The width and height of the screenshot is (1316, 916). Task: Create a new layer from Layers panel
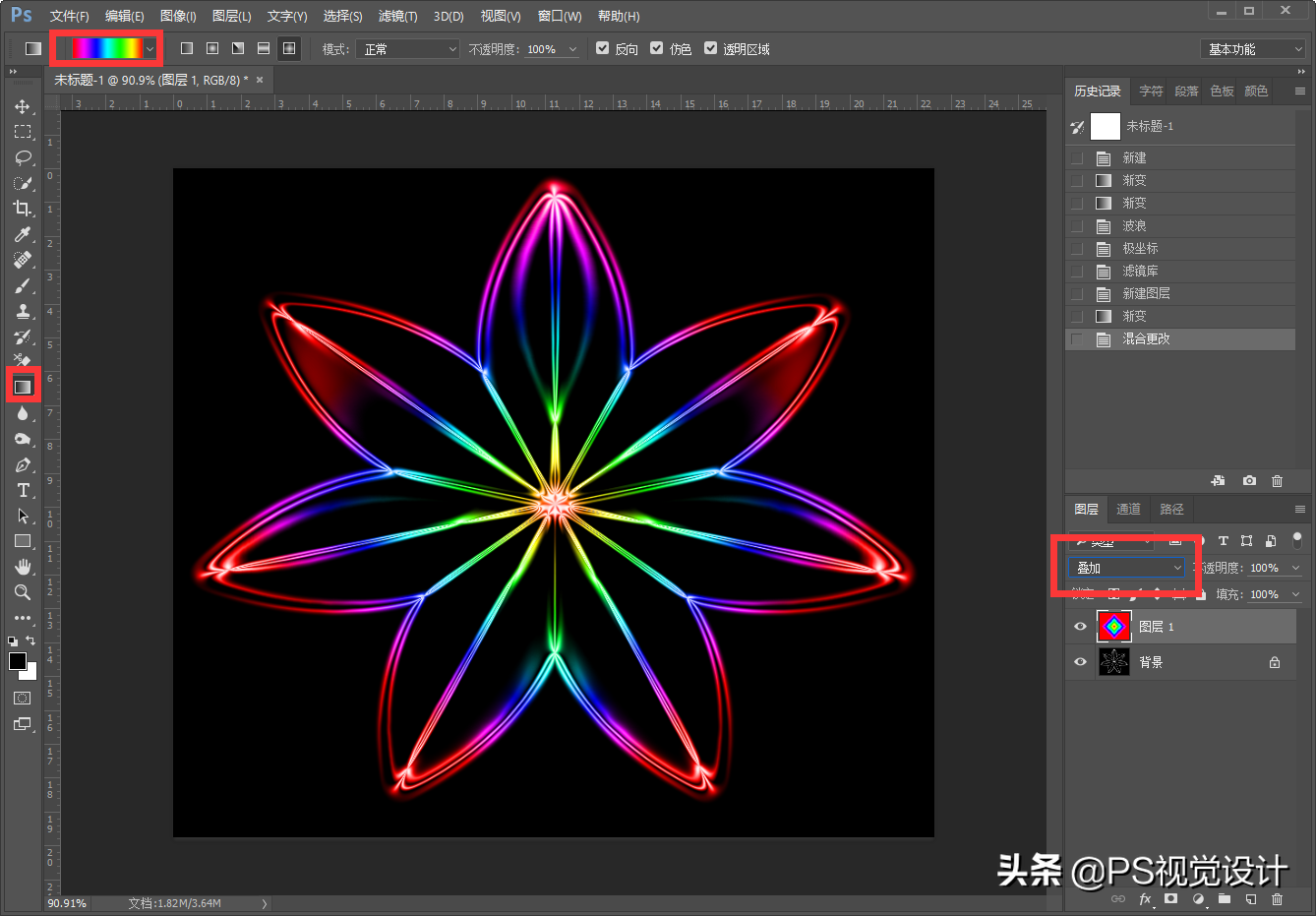coord(1251,898)
